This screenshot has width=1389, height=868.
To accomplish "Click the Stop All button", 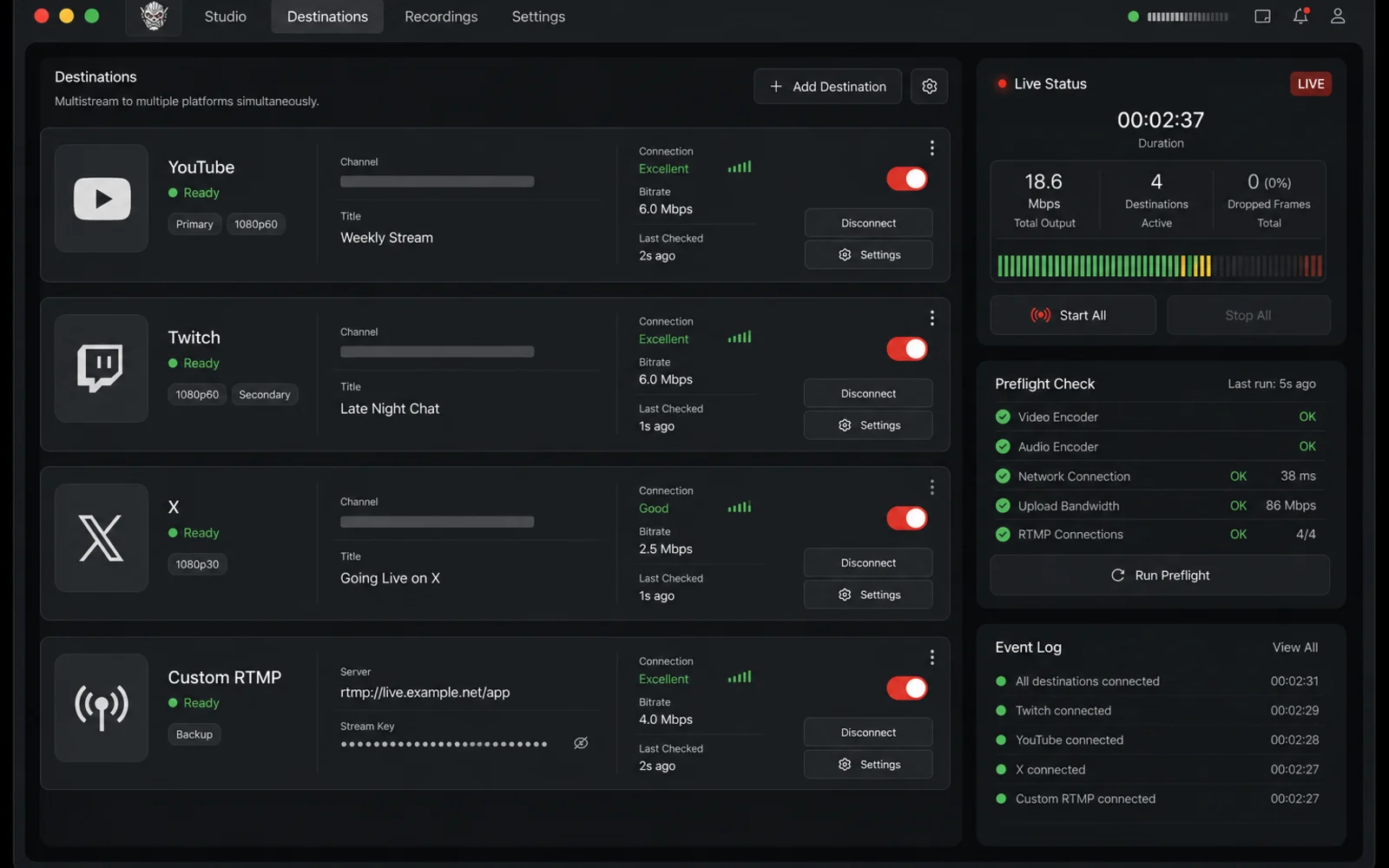I will point(1248,315).
